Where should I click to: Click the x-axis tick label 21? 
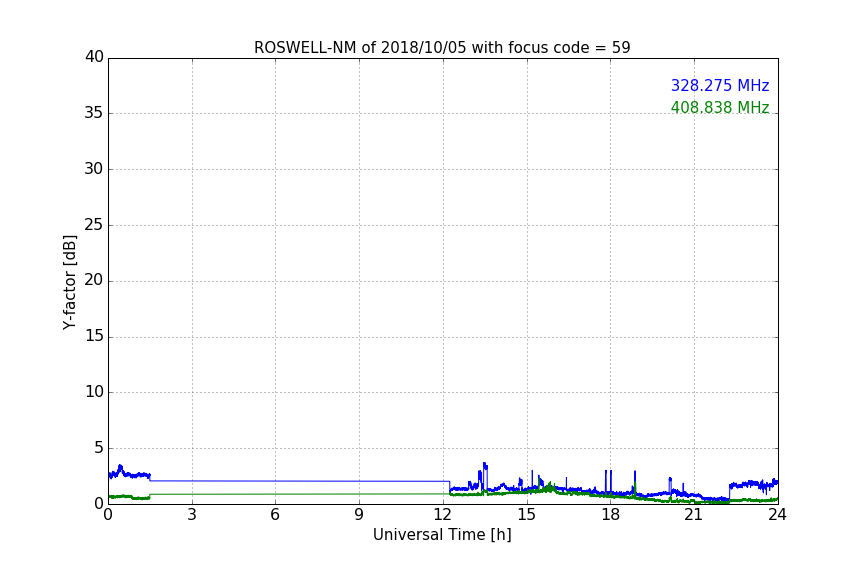694,515
